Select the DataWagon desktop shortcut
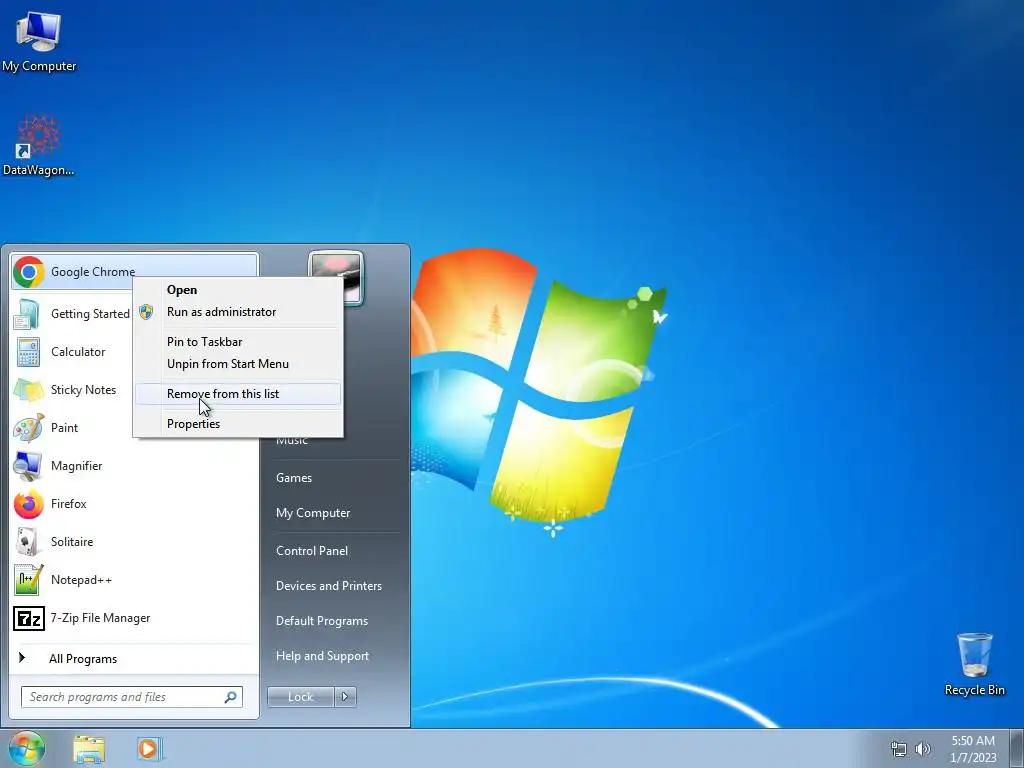This screenshot has width=1024, height=768. (39, 145)
